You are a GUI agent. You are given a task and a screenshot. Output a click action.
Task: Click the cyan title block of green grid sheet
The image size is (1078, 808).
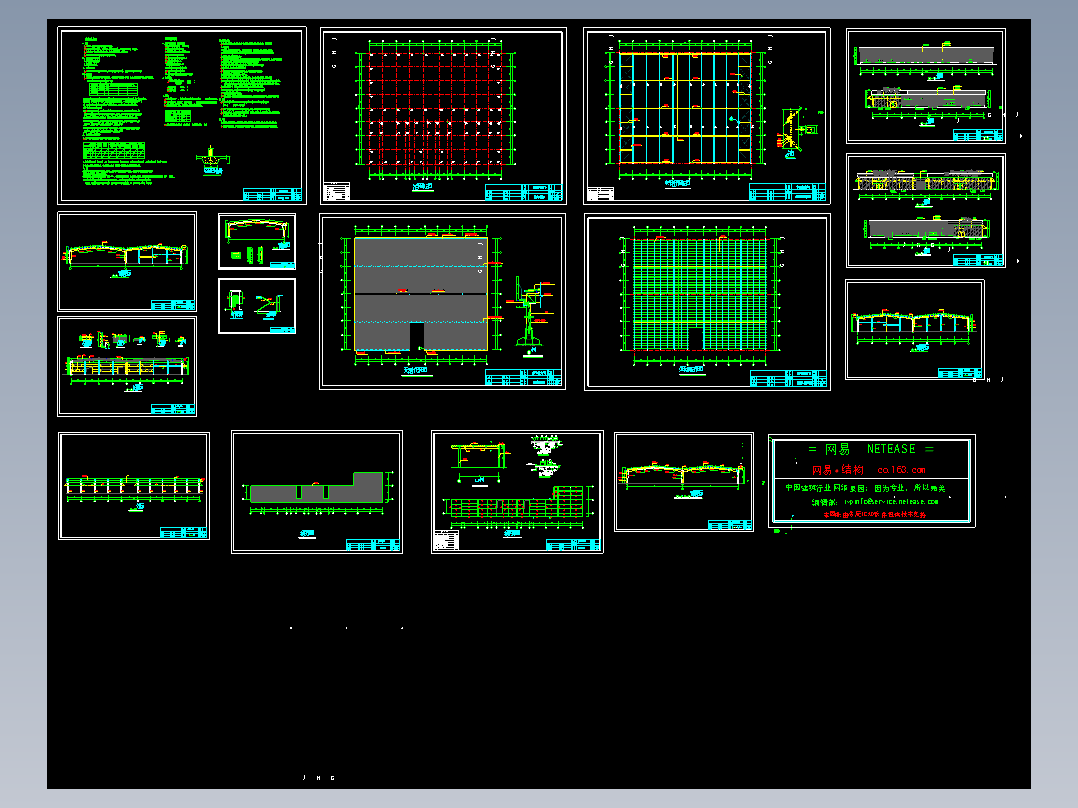point(788,378)
